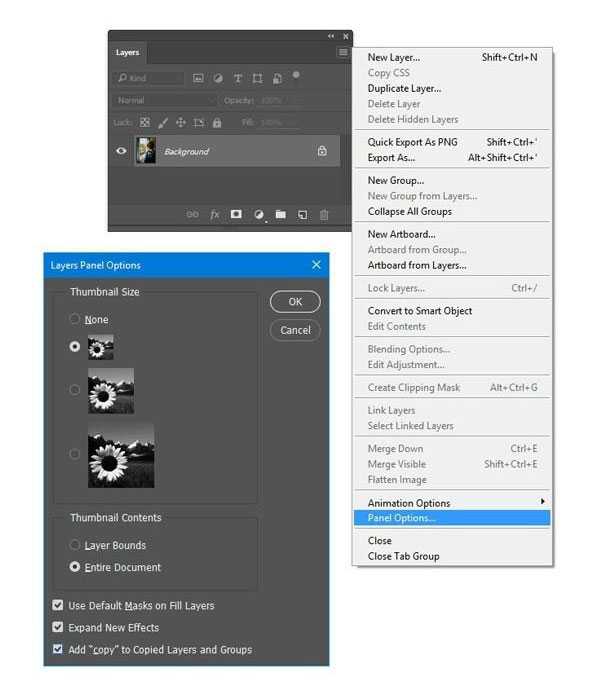This screenshot has width=600, height=692.
Task: Uncheck Expand New Effects checkbox
Action: [x=58, y=627]
